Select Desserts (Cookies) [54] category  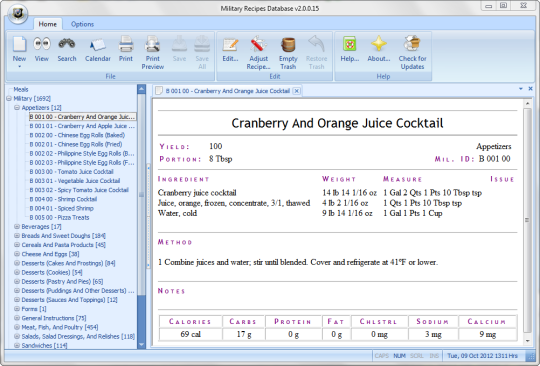tap(52, 272)
